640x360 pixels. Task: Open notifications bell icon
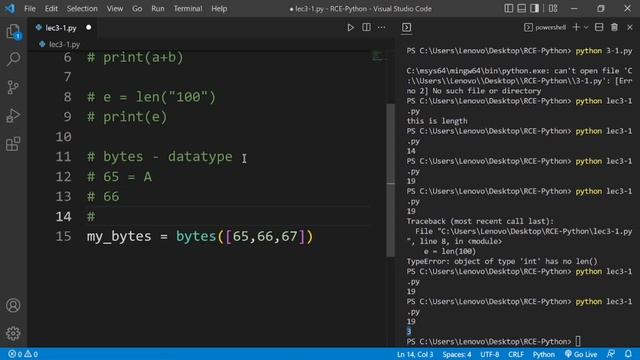click(628, 354)
